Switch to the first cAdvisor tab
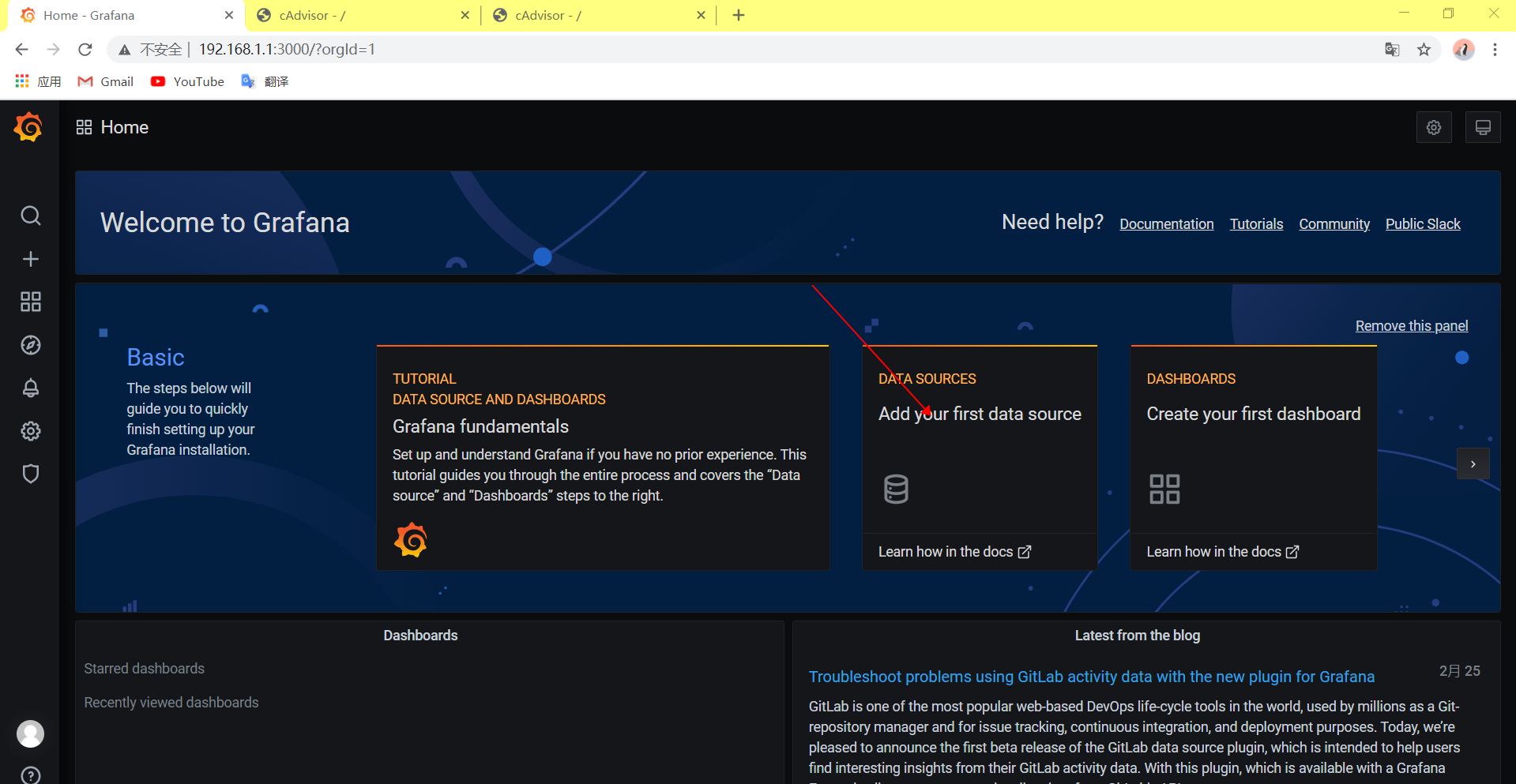Viewport: 1516px width, 784px height. (363, 15)
